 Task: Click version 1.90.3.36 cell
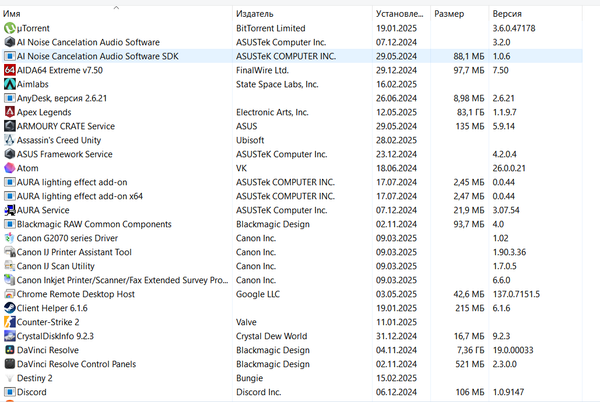[x=509, y=252]
